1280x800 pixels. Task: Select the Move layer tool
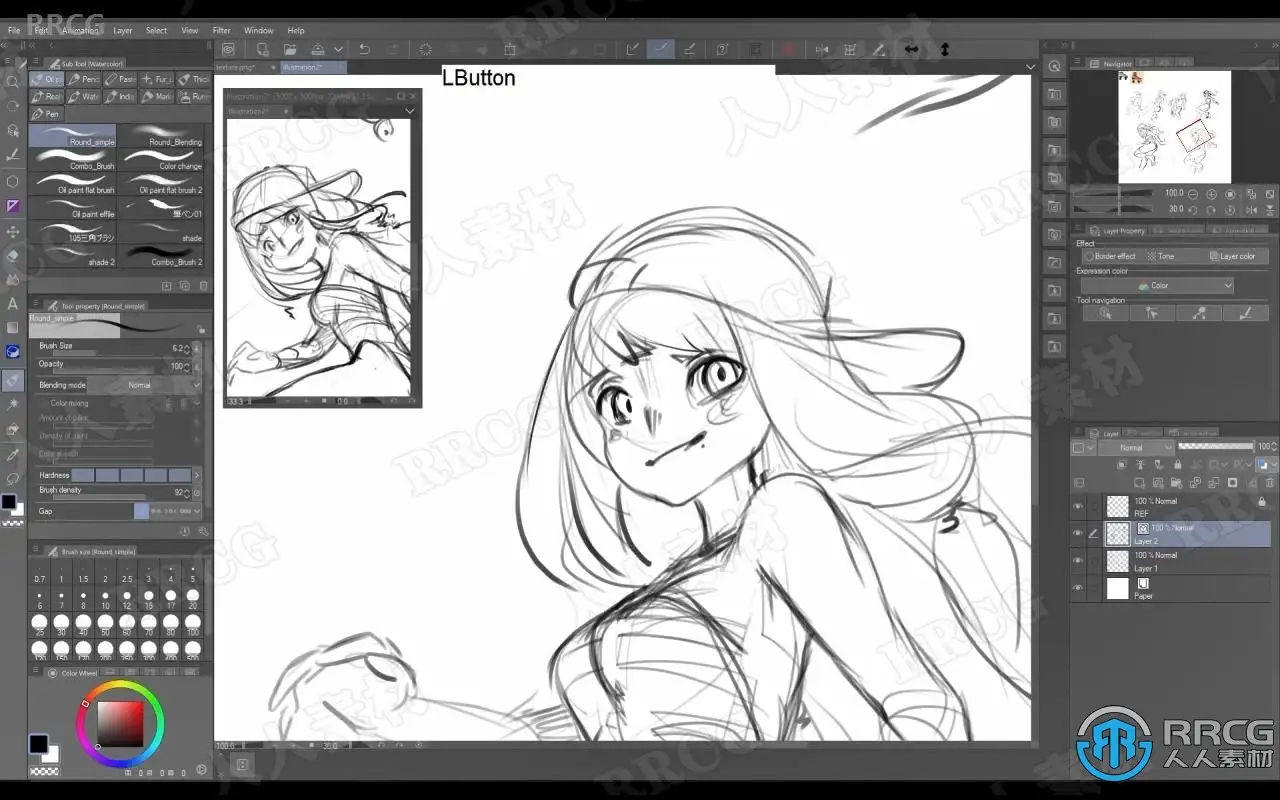tap(12, 231)
